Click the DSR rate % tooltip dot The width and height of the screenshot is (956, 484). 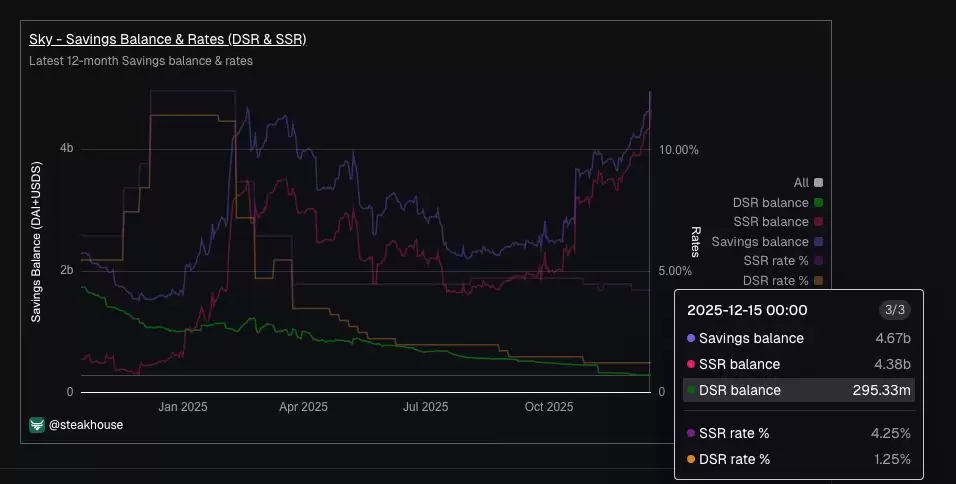689,459
